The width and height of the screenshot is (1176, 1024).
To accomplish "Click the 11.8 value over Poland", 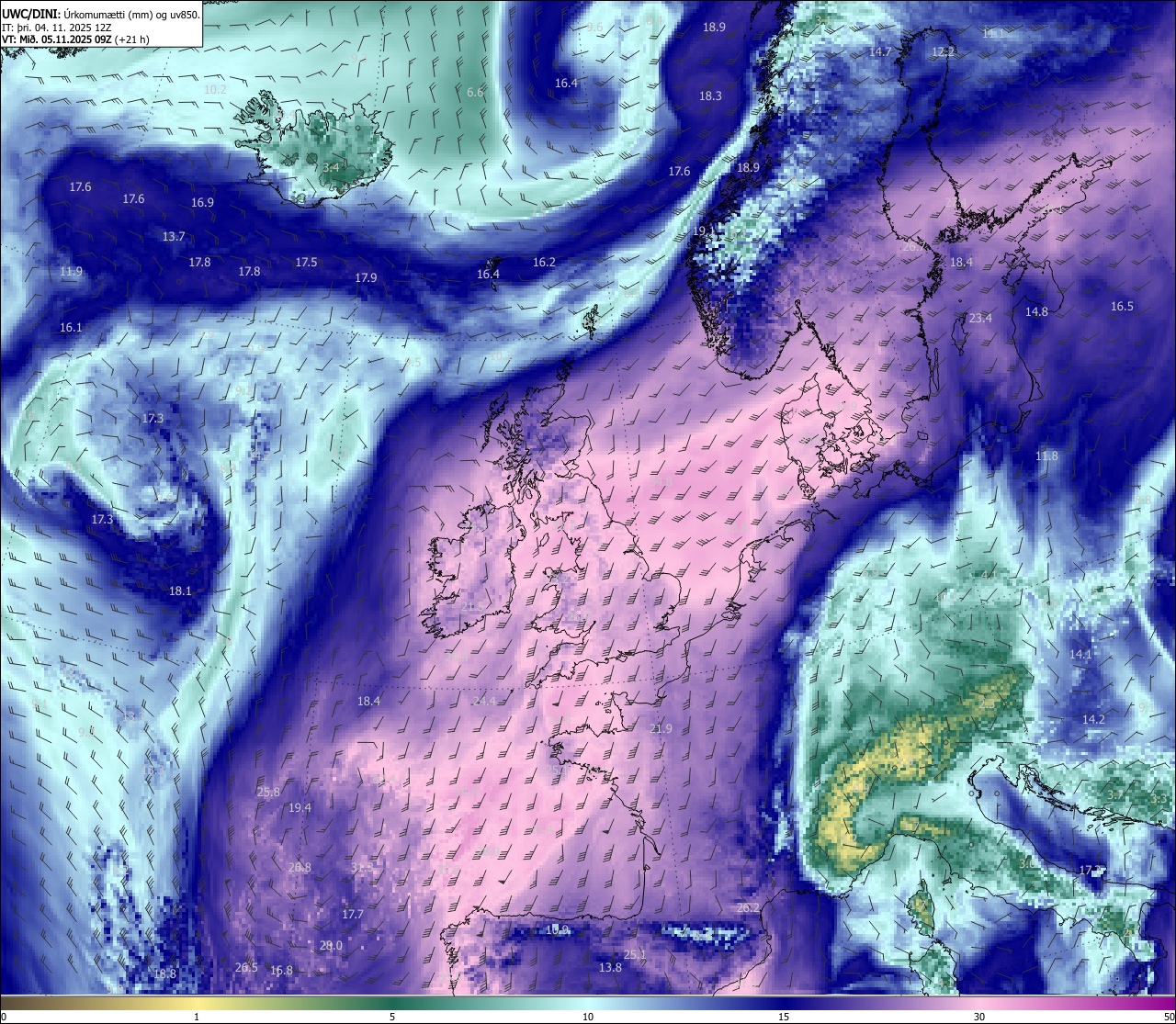I will (x=1046, y=456).
